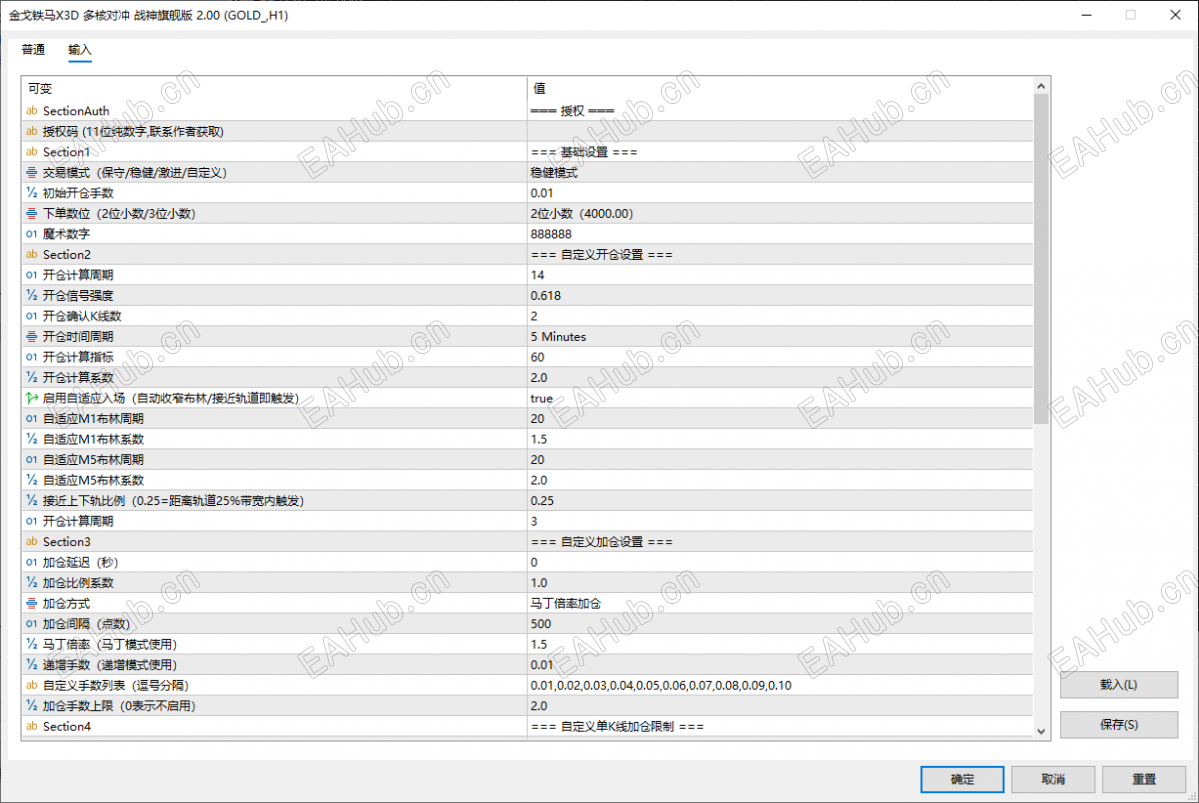Click the double icon beside 自适应M1布林系数
This screenshot has height=803, width=1199.
(x=31, y=439)
